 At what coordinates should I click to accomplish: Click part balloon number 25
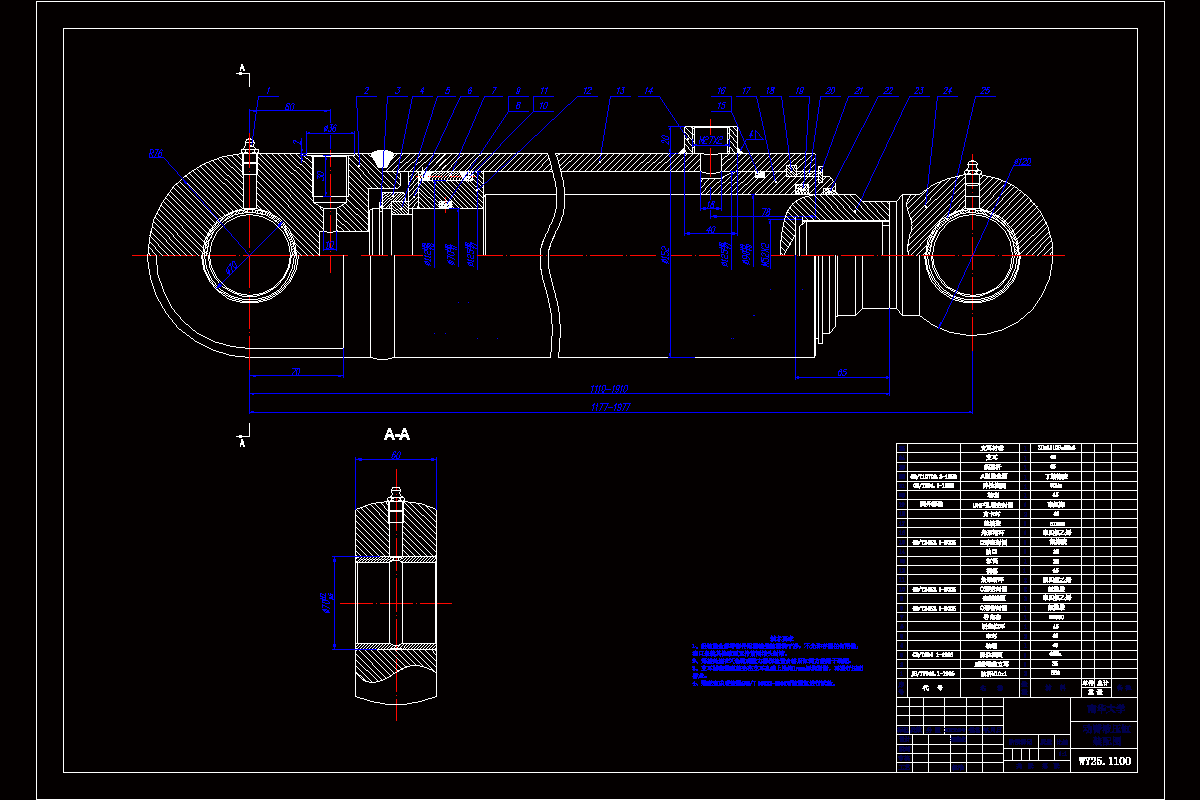click(x=985, y=90)
